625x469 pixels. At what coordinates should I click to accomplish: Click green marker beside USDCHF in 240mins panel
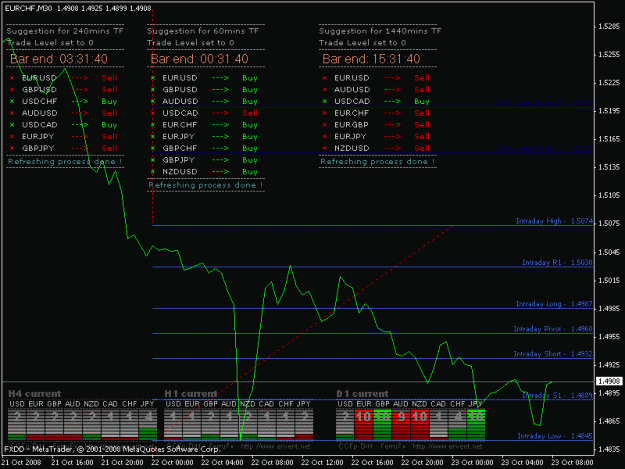(x=12, y=101)
